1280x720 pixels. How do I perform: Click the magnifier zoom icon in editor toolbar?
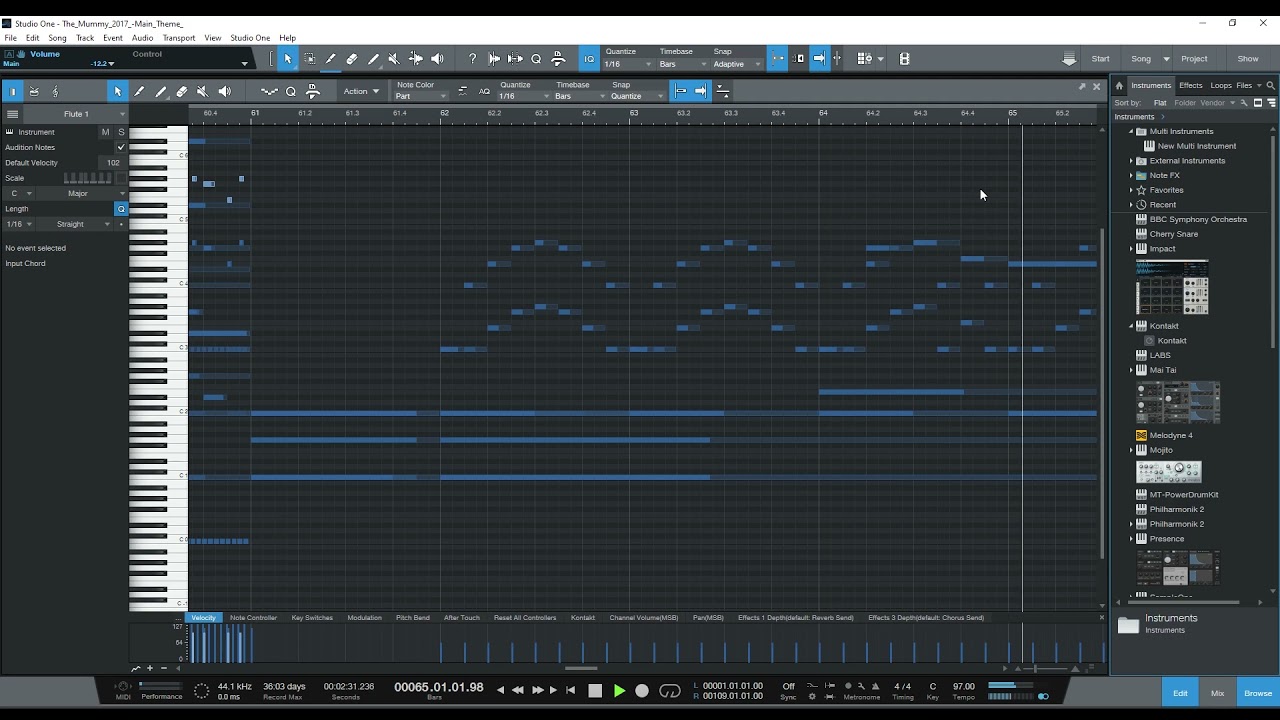click(291, 91)
